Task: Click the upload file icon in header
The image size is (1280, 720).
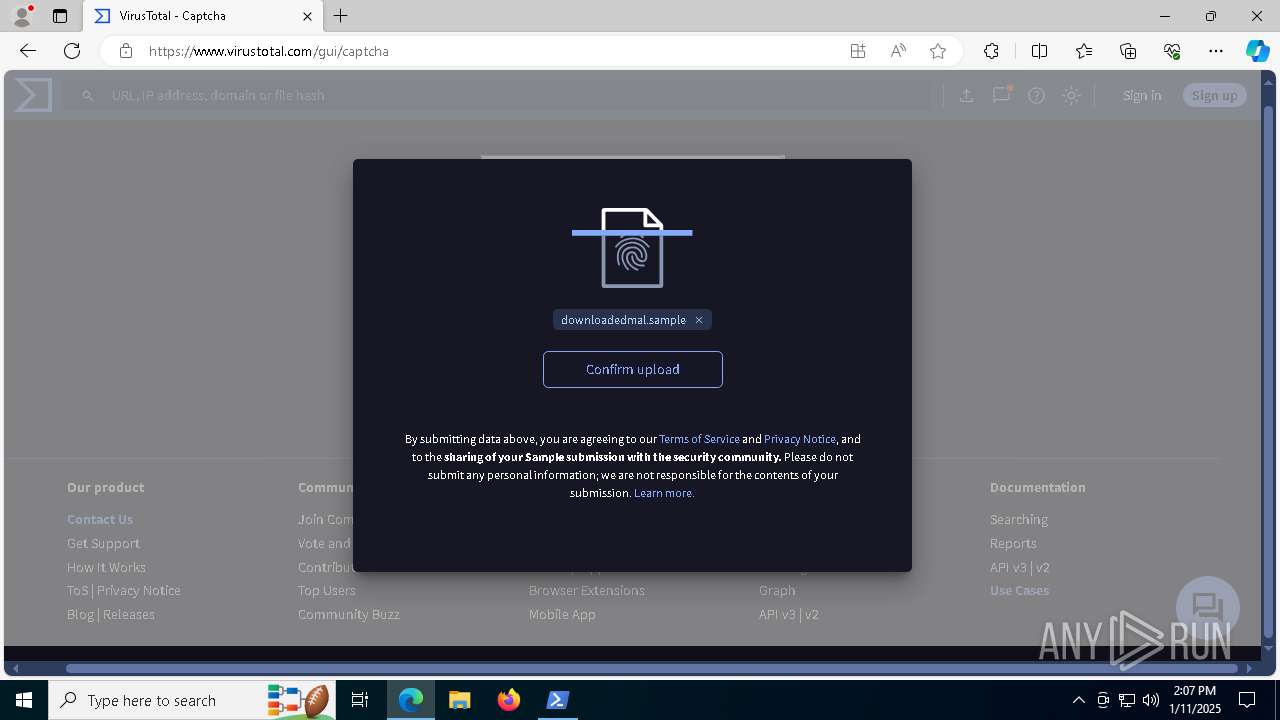Action: pyautogui.click(x=966, y=95)
